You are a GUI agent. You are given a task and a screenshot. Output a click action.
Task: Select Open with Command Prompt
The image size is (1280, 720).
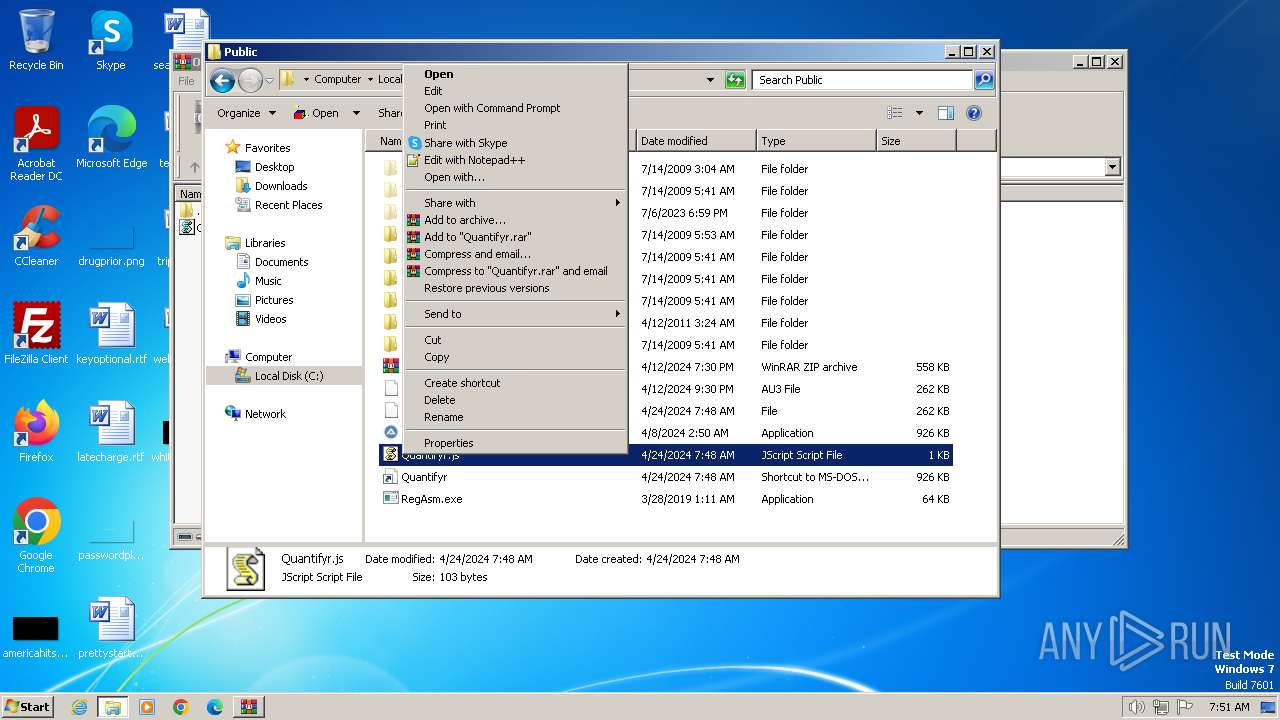(x=515, y=108)
